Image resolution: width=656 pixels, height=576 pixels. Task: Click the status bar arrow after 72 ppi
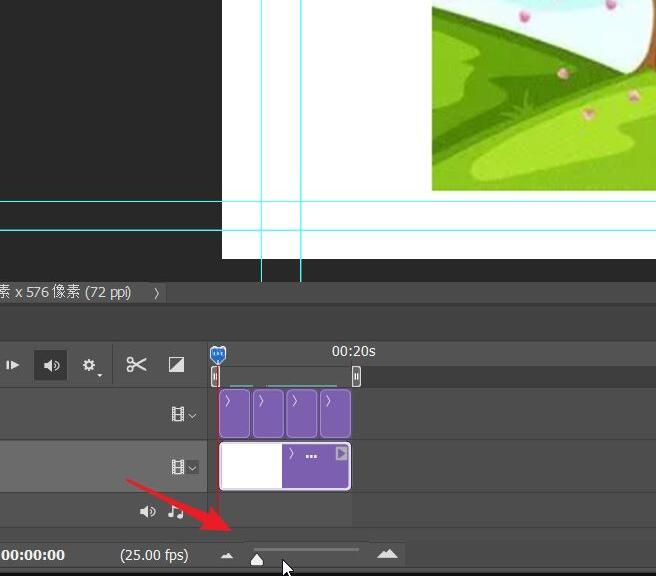click(x=156, y=293)
